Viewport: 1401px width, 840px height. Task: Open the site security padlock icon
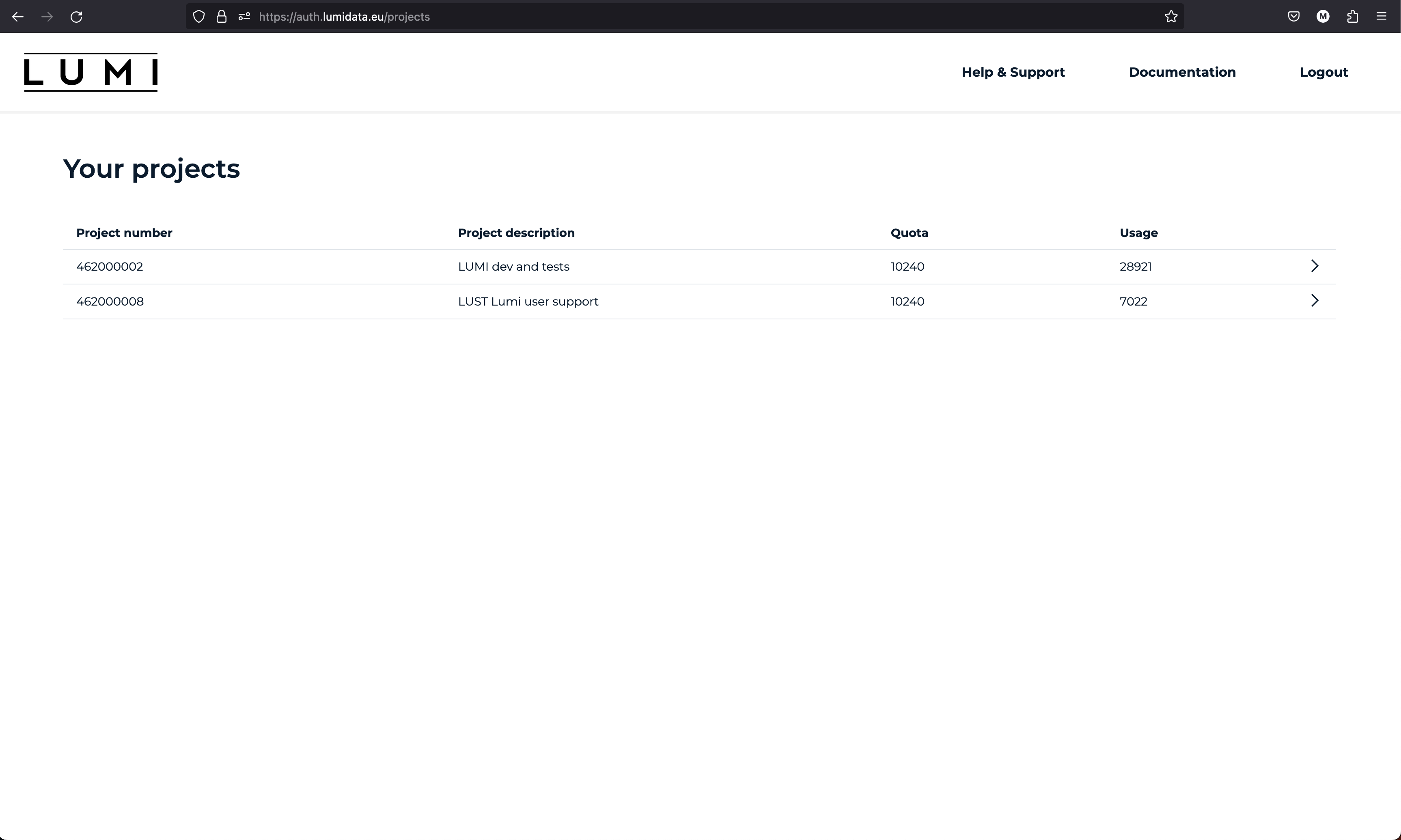click(x=221, y=16)
